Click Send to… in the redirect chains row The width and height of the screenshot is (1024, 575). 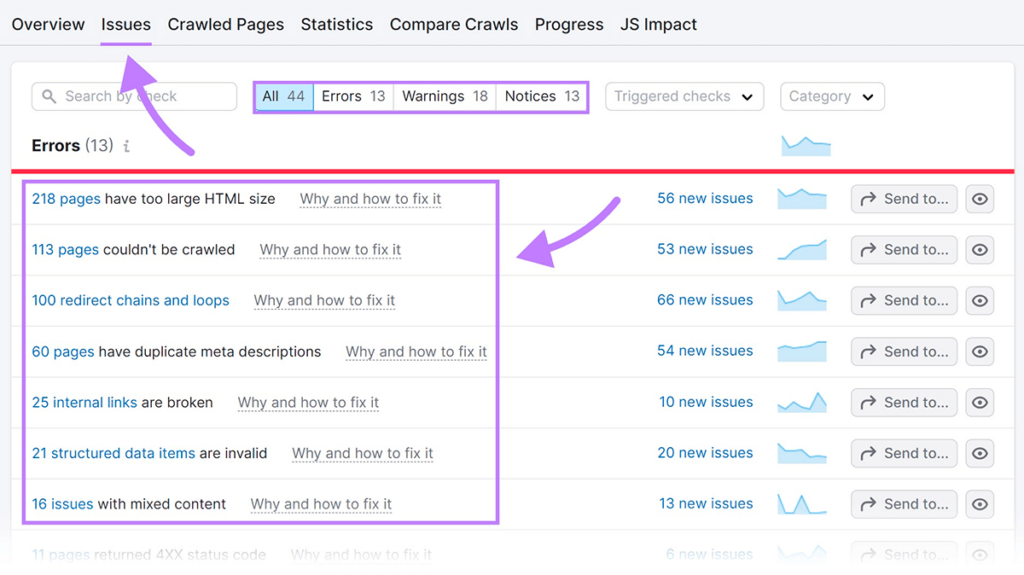(x=904, y=301)
